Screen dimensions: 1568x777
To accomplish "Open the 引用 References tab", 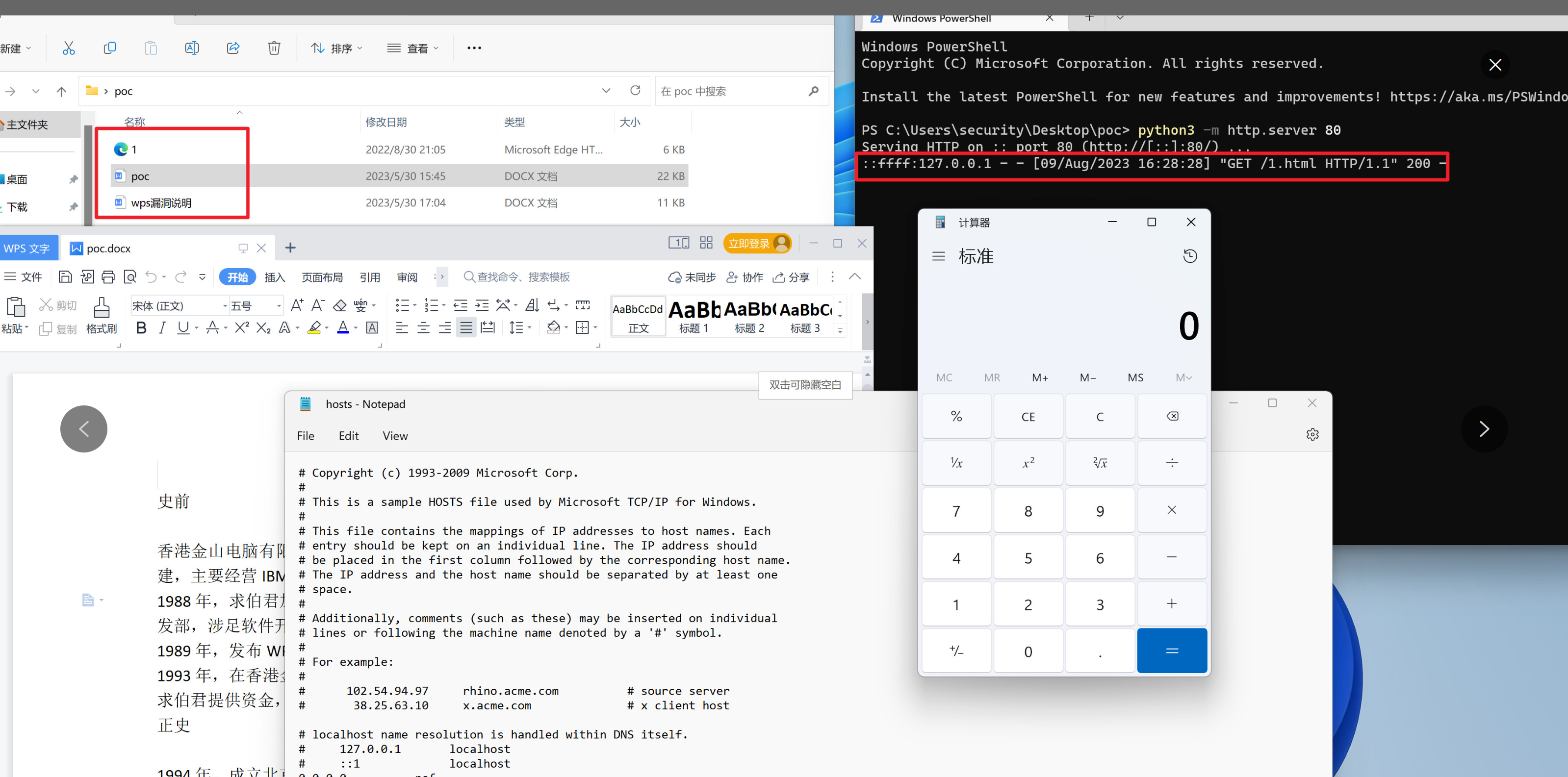I will 369,277.
